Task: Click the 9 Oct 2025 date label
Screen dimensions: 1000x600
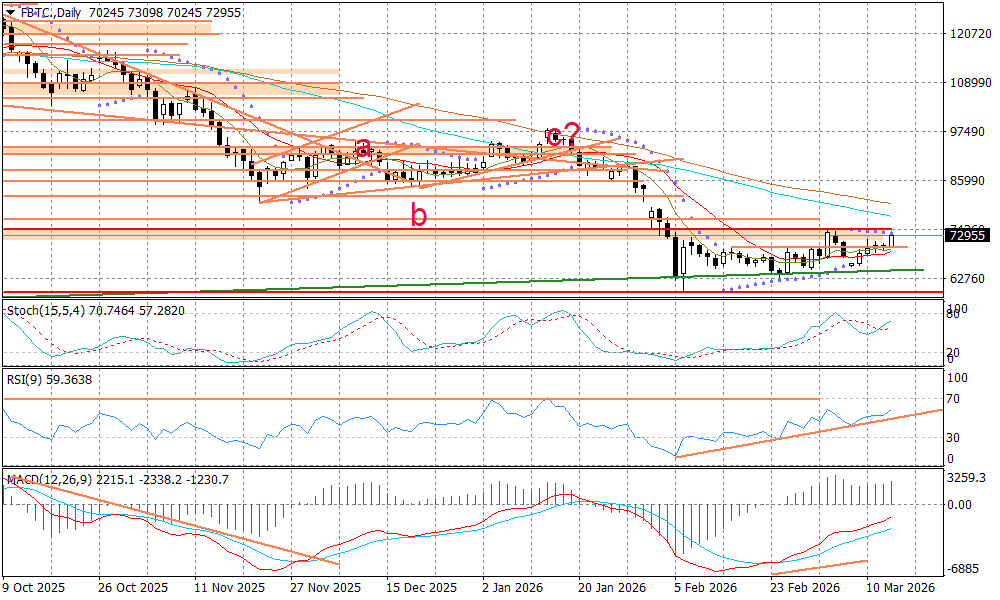Action: point(35,588)
